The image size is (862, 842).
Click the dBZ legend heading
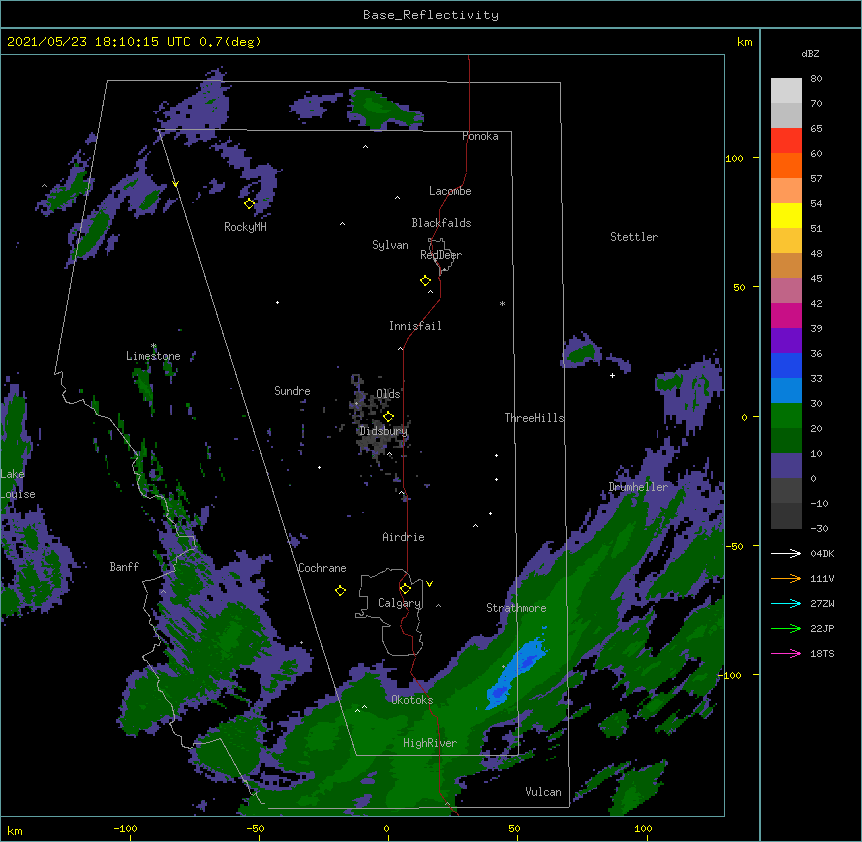click(810, 53)
